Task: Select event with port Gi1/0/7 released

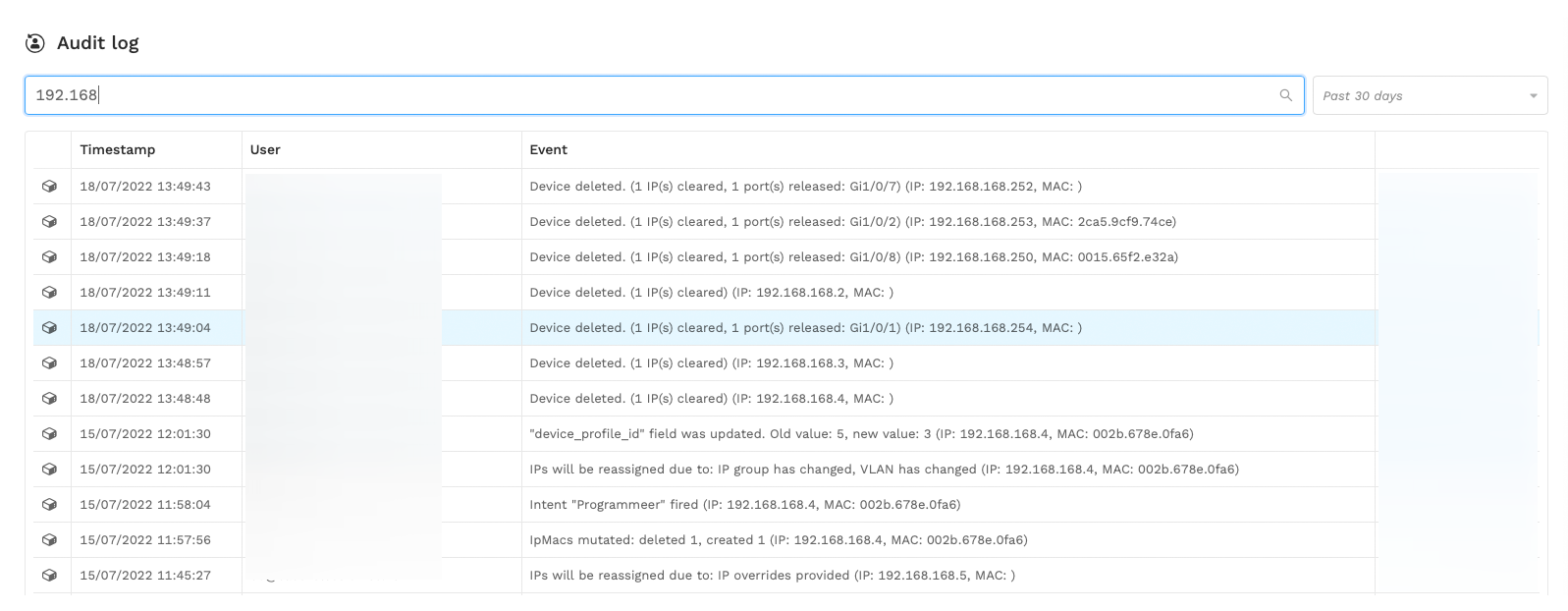Action: (x=806, y=187)
